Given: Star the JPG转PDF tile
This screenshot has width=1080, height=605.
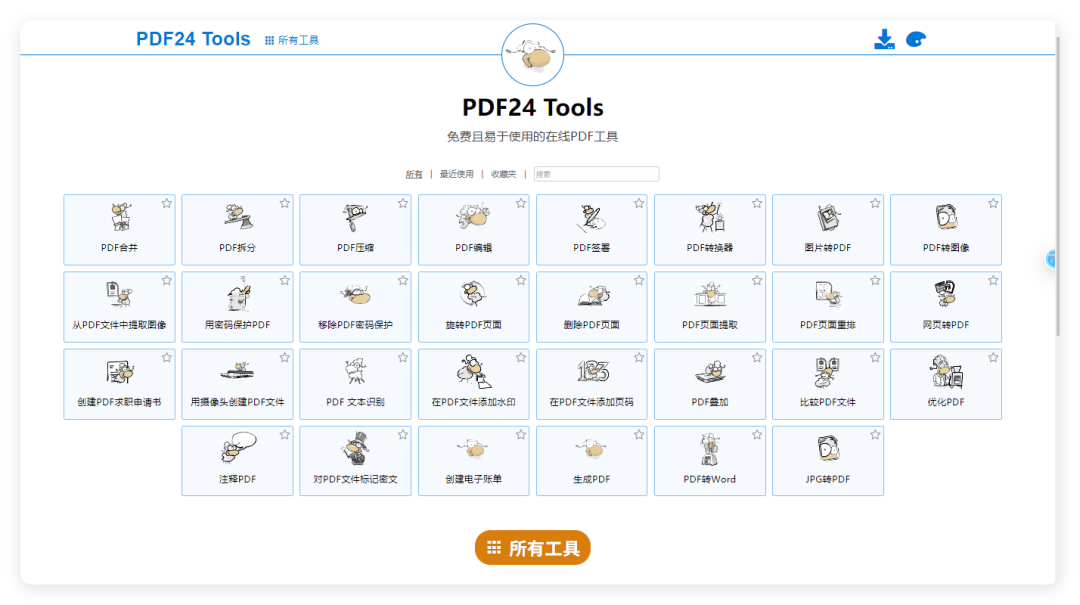Looking at the screenshot, I should pos(875,435).
